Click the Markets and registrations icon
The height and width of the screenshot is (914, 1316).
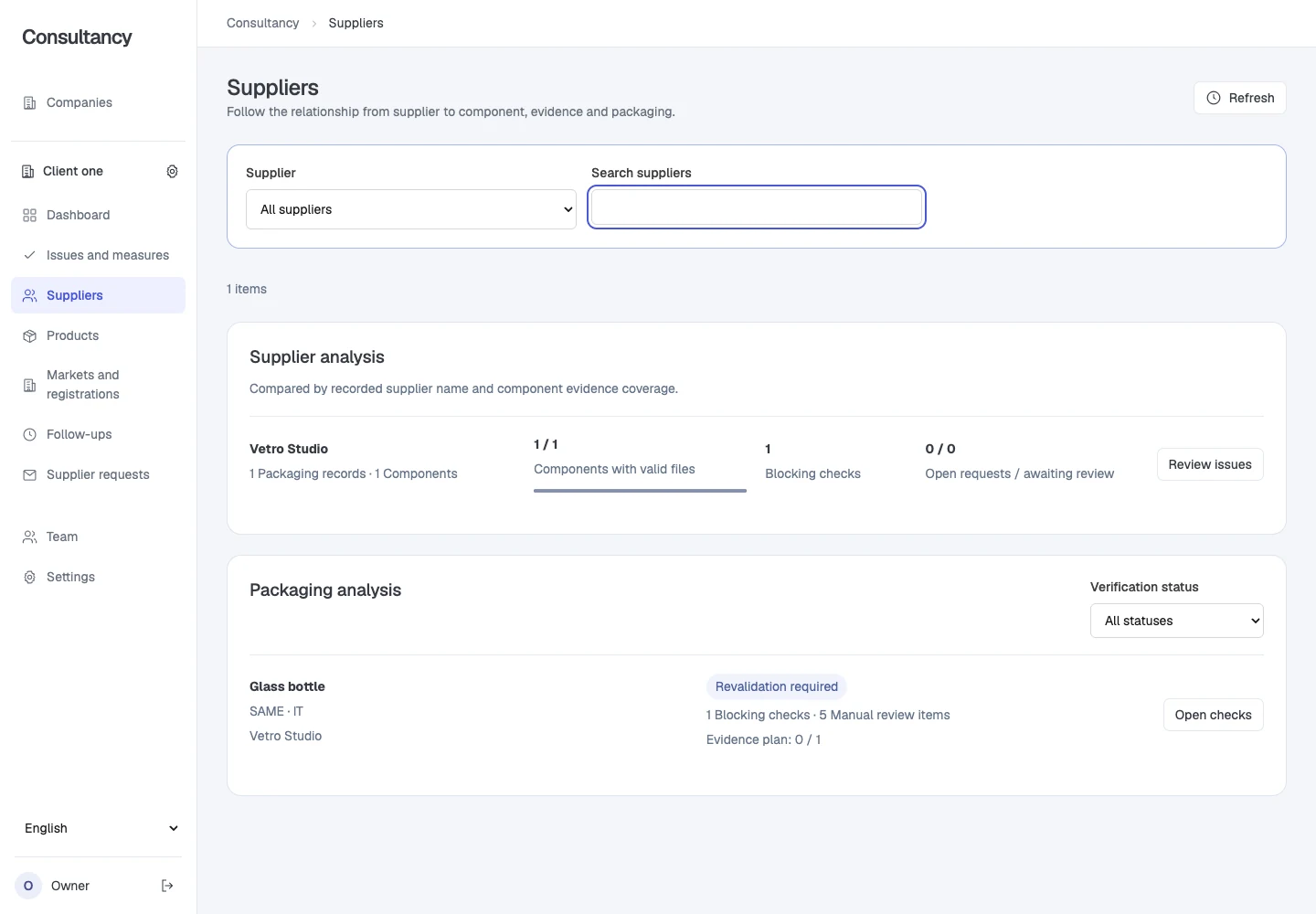pos(29,386)
